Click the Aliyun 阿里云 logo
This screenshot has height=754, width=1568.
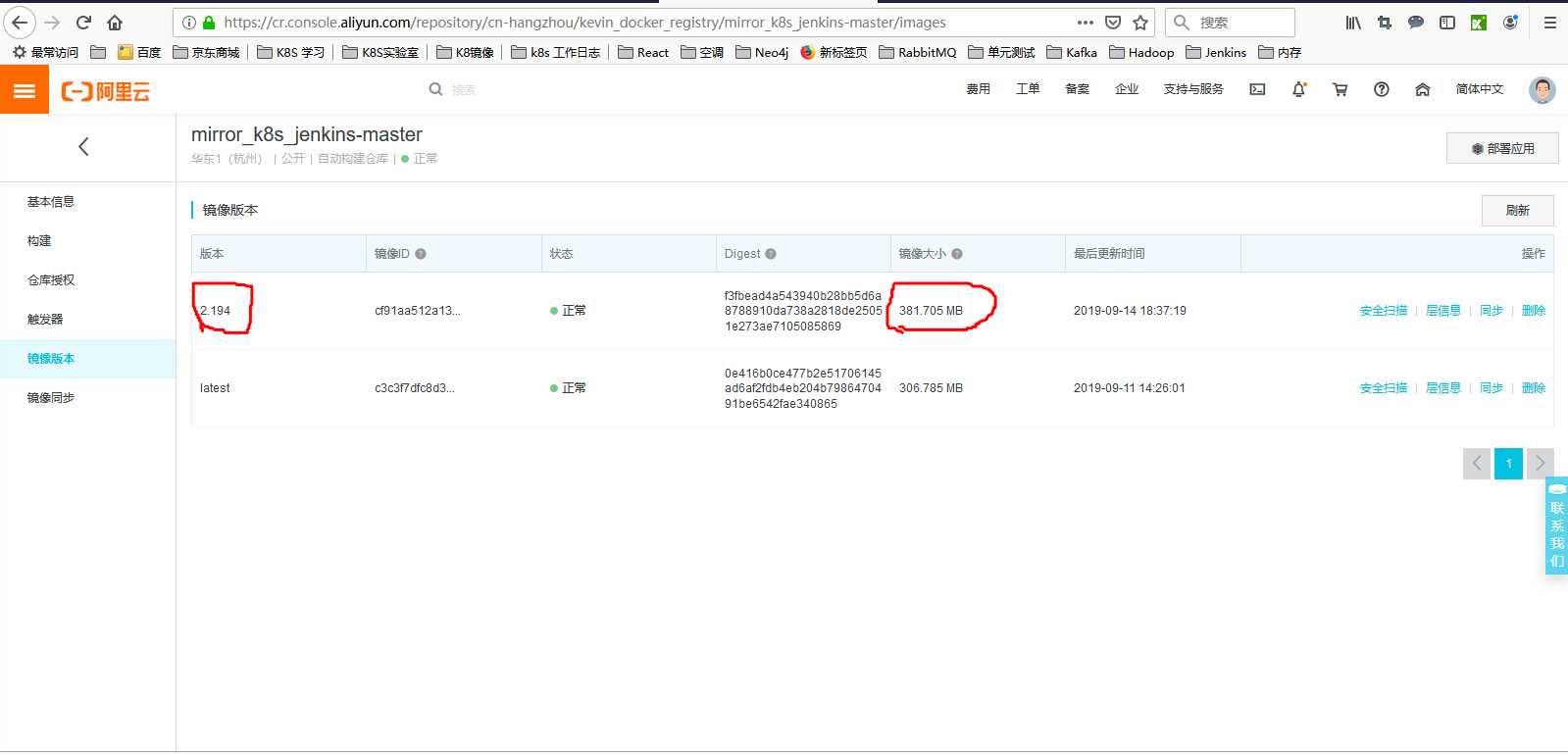tap(106, 91)
